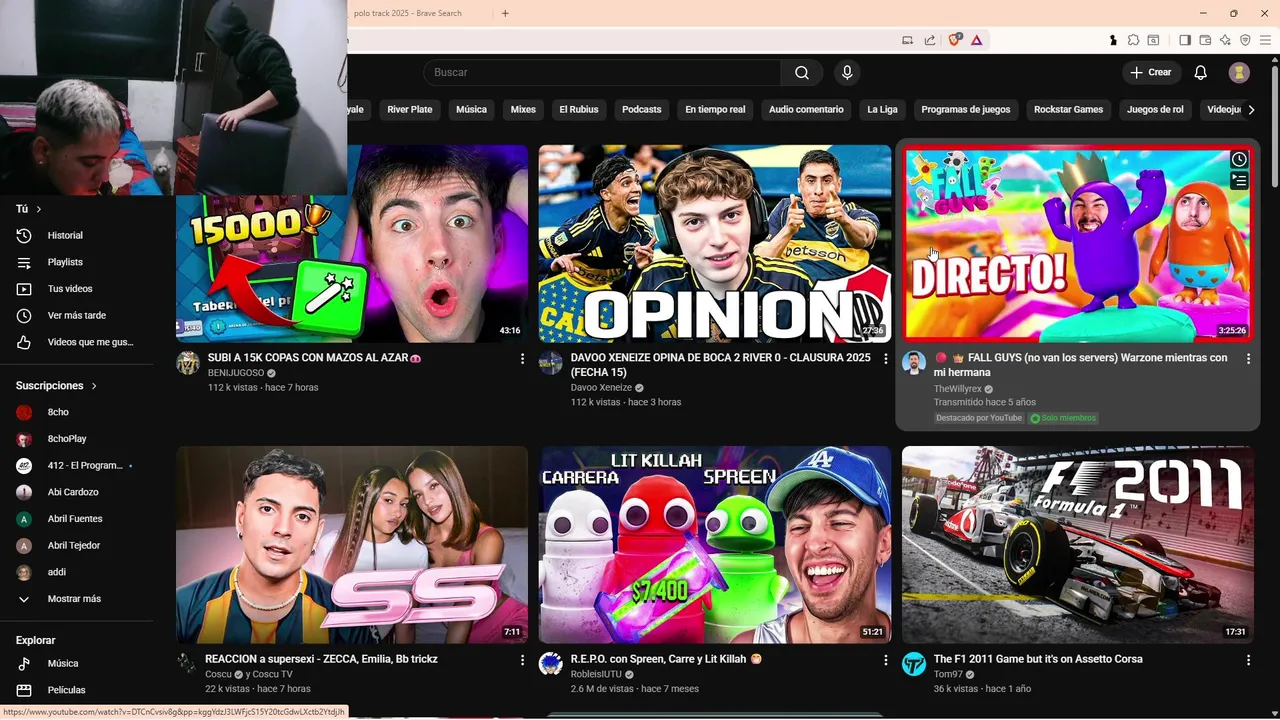Click the install app icon in address bar
The width and height of the screenshot is (1280, 720).
(x=908, y=40)
